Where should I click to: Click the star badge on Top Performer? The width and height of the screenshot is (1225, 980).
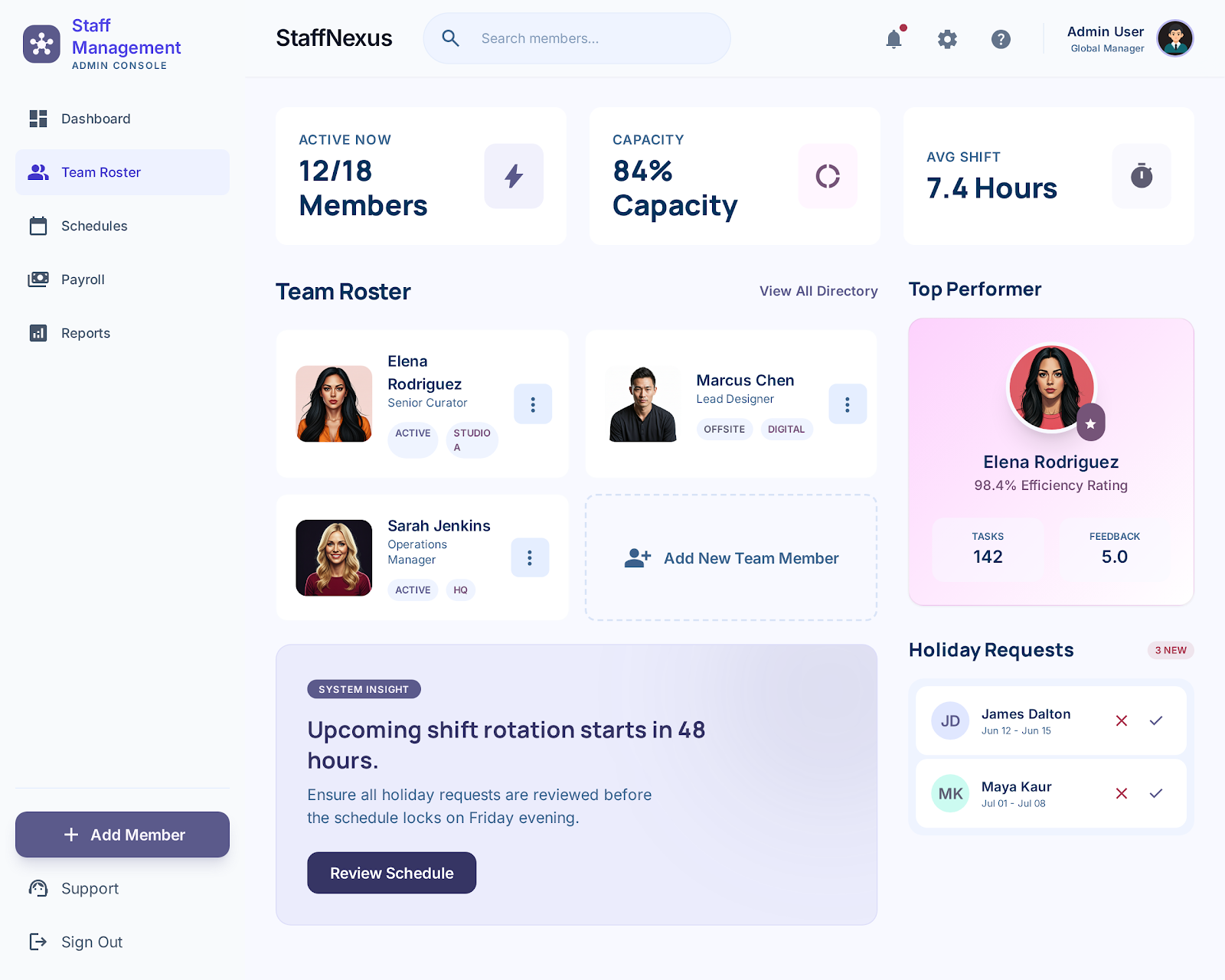1090,423
